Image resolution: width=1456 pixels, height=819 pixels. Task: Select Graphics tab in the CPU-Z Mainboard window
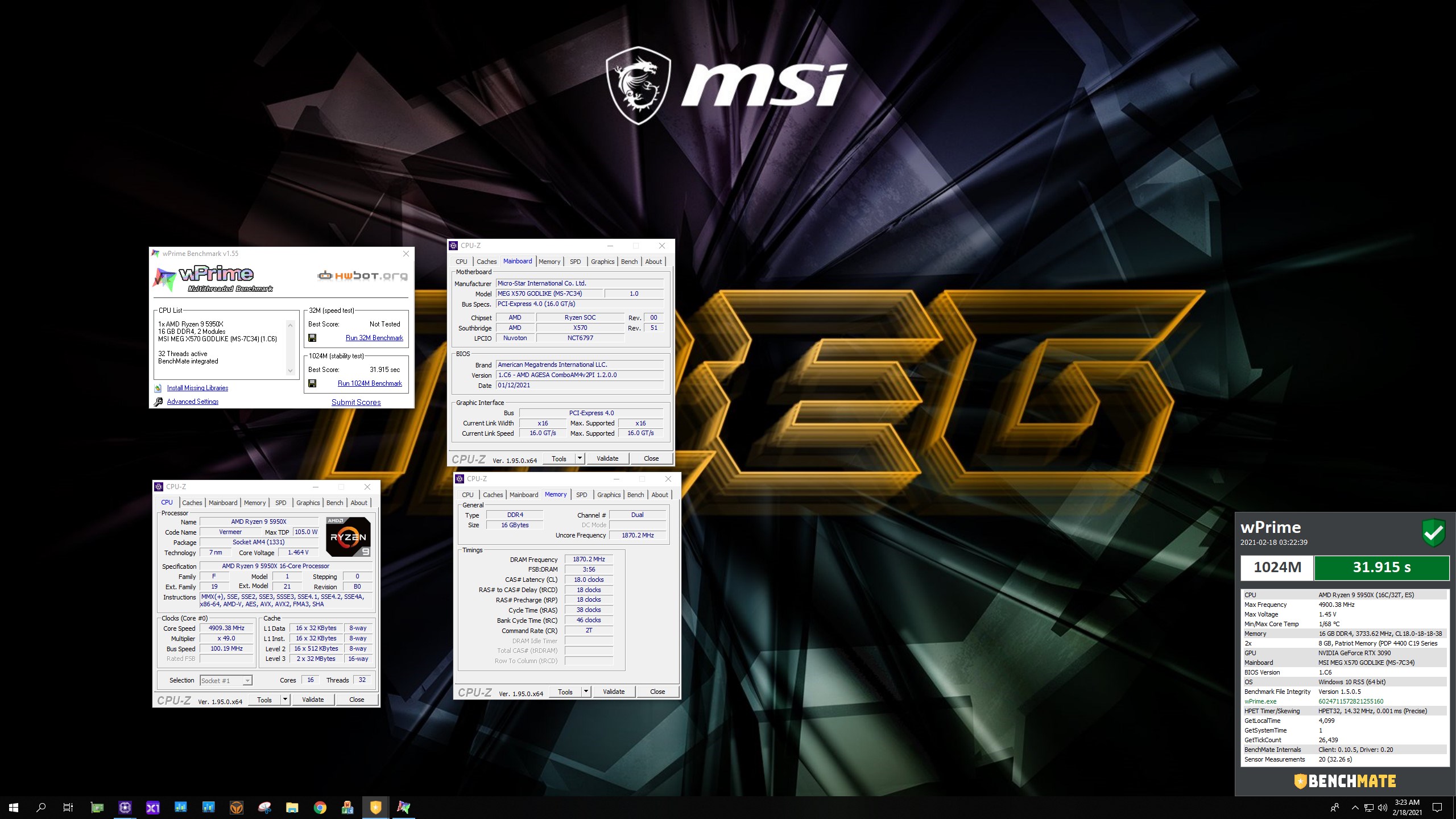click(603, 262)
